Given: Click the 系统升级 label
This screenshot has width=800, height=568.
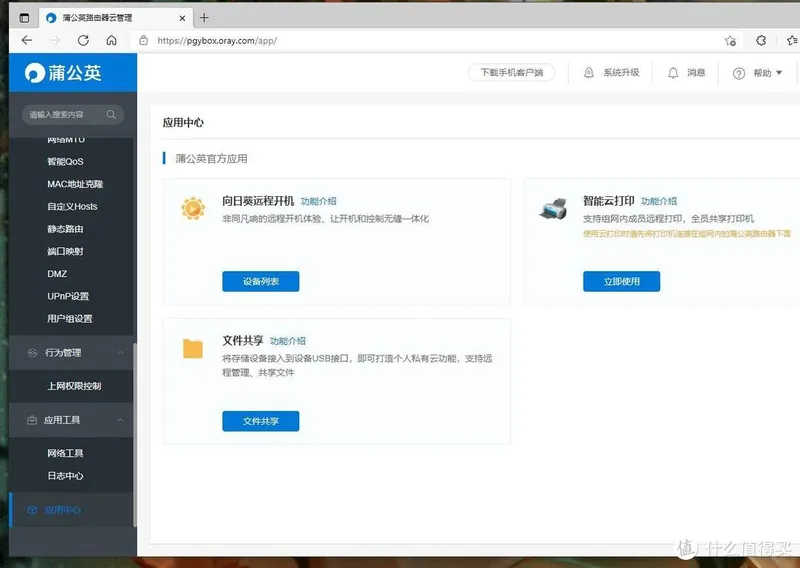Looking at the screenshot, I should (621, 72).
